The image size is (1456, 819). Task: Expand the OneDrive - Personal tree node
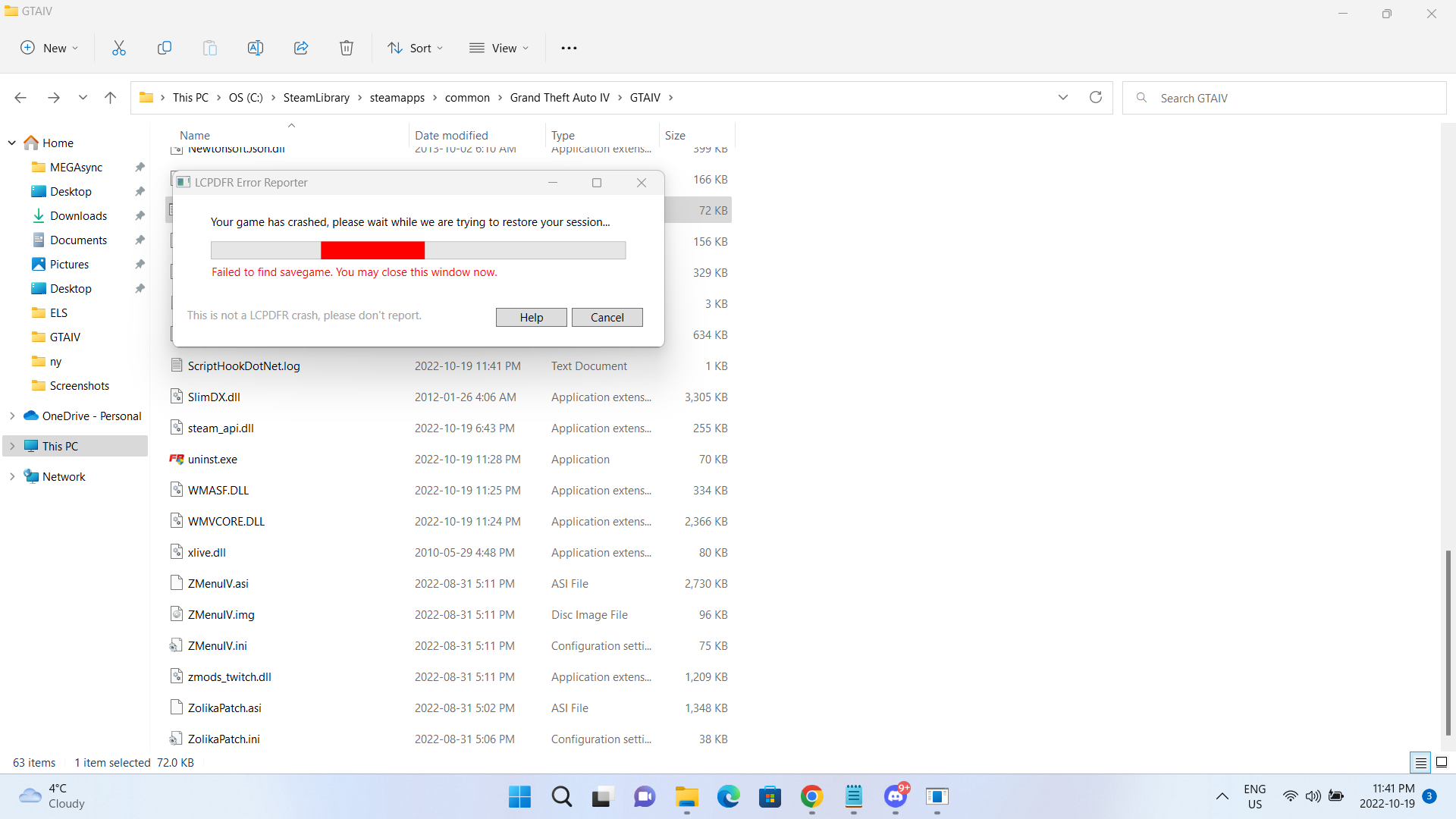click(12, 416)
